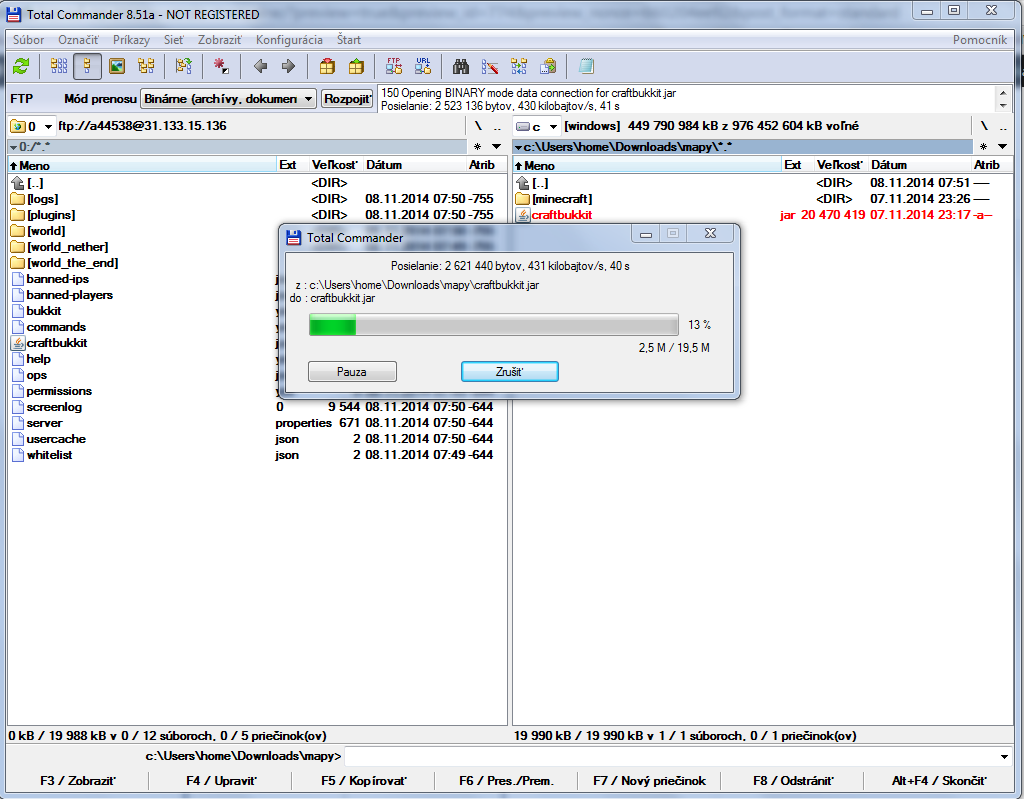Open the Označiť menu
Image resolution: width=1024 pixels, height=799 pixels.
pos(78,40)
